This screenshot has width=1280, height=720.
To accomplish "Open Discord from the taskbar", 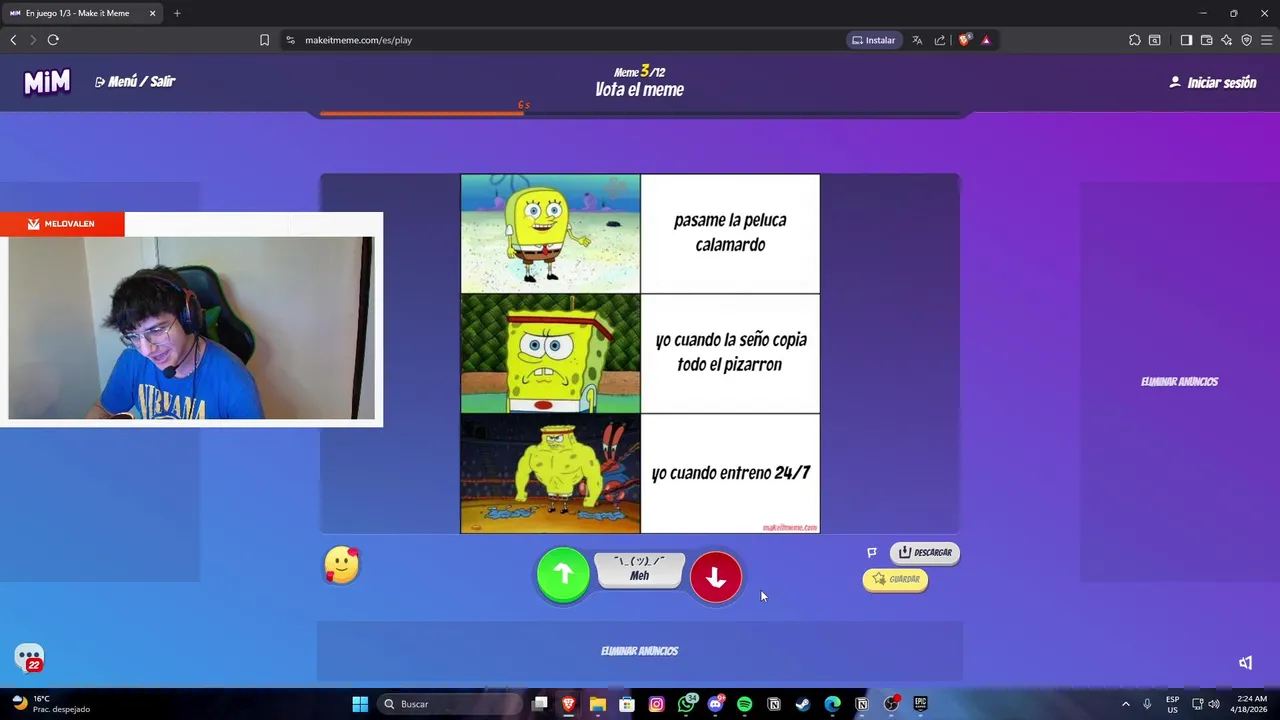I will (715, 704).
